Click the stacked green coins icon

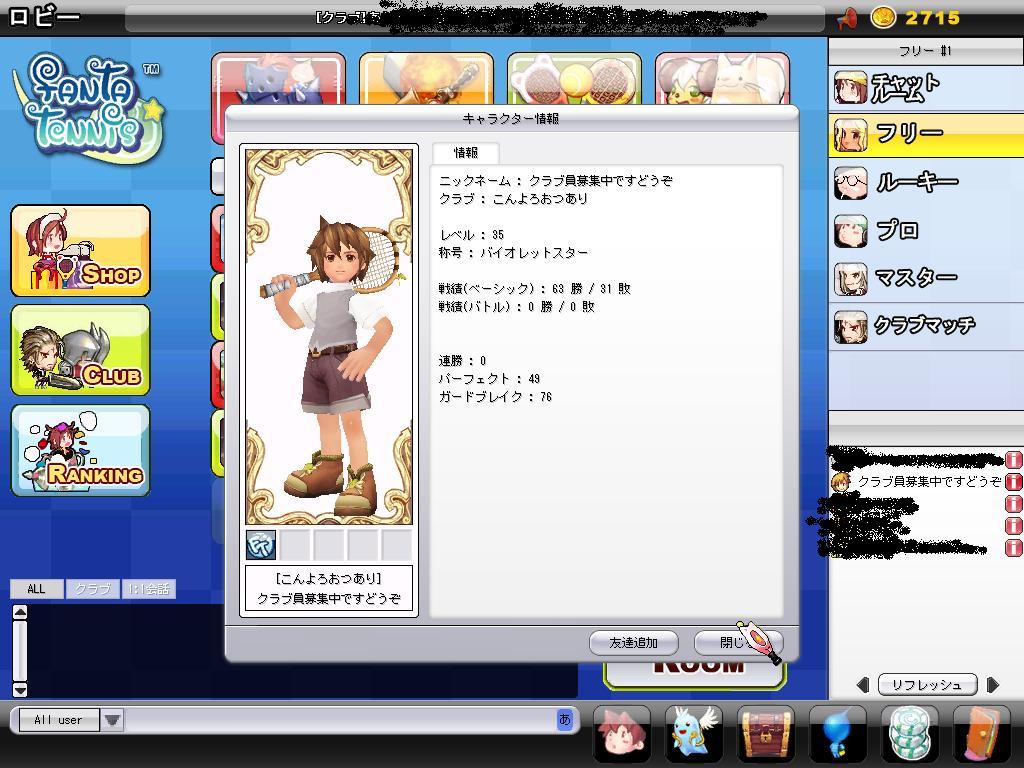tap(910, 734)
